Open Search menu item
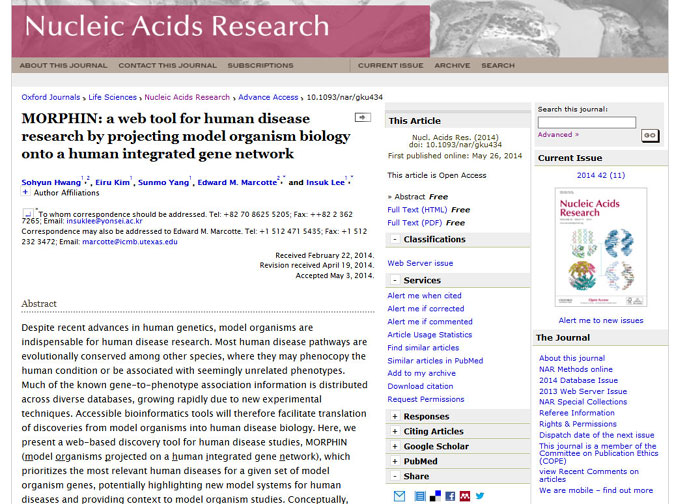The image size is (700, 504). [x=498, y=65]
